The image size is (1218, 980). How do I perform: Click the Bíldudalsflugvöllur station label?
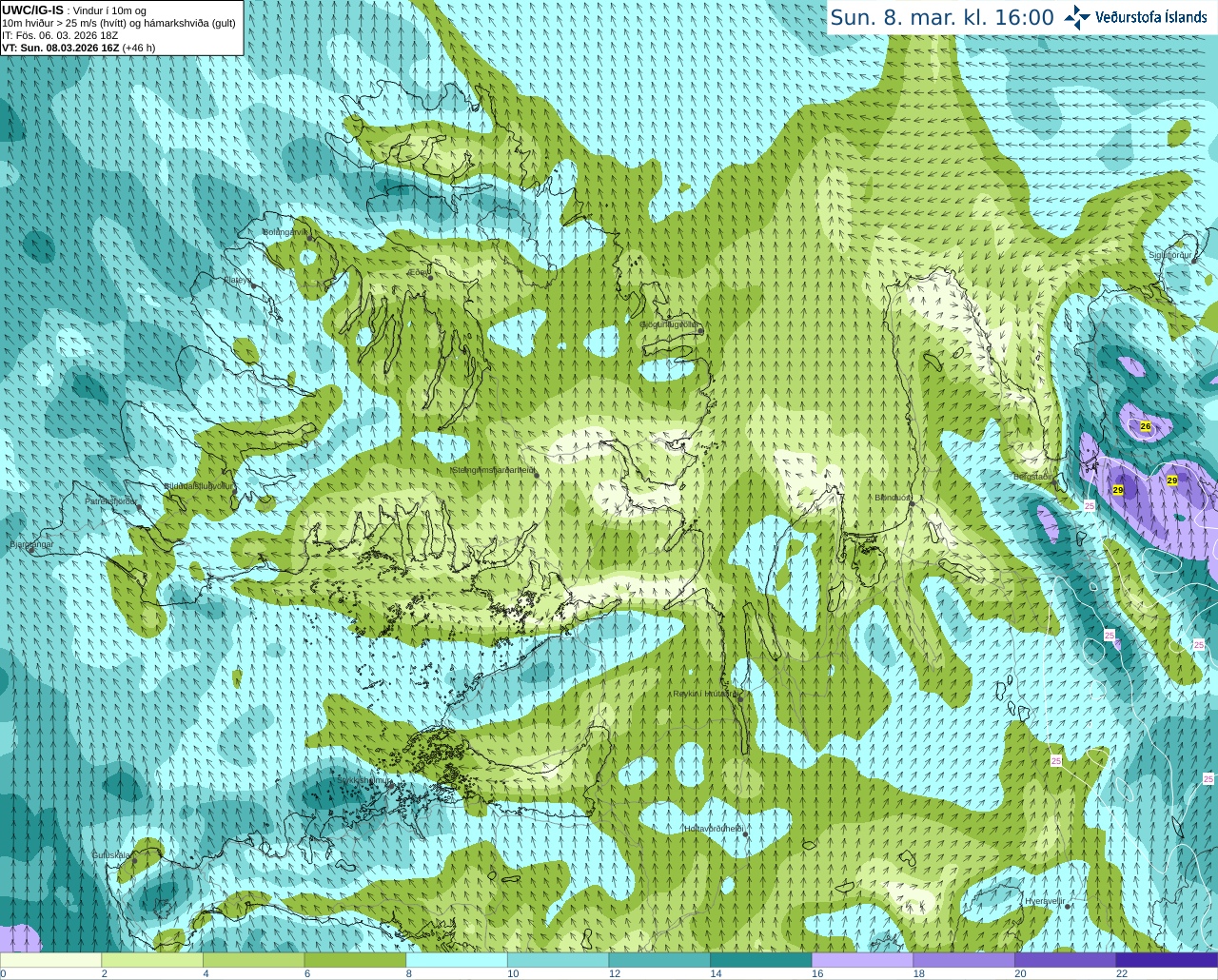tap(198, 485)
